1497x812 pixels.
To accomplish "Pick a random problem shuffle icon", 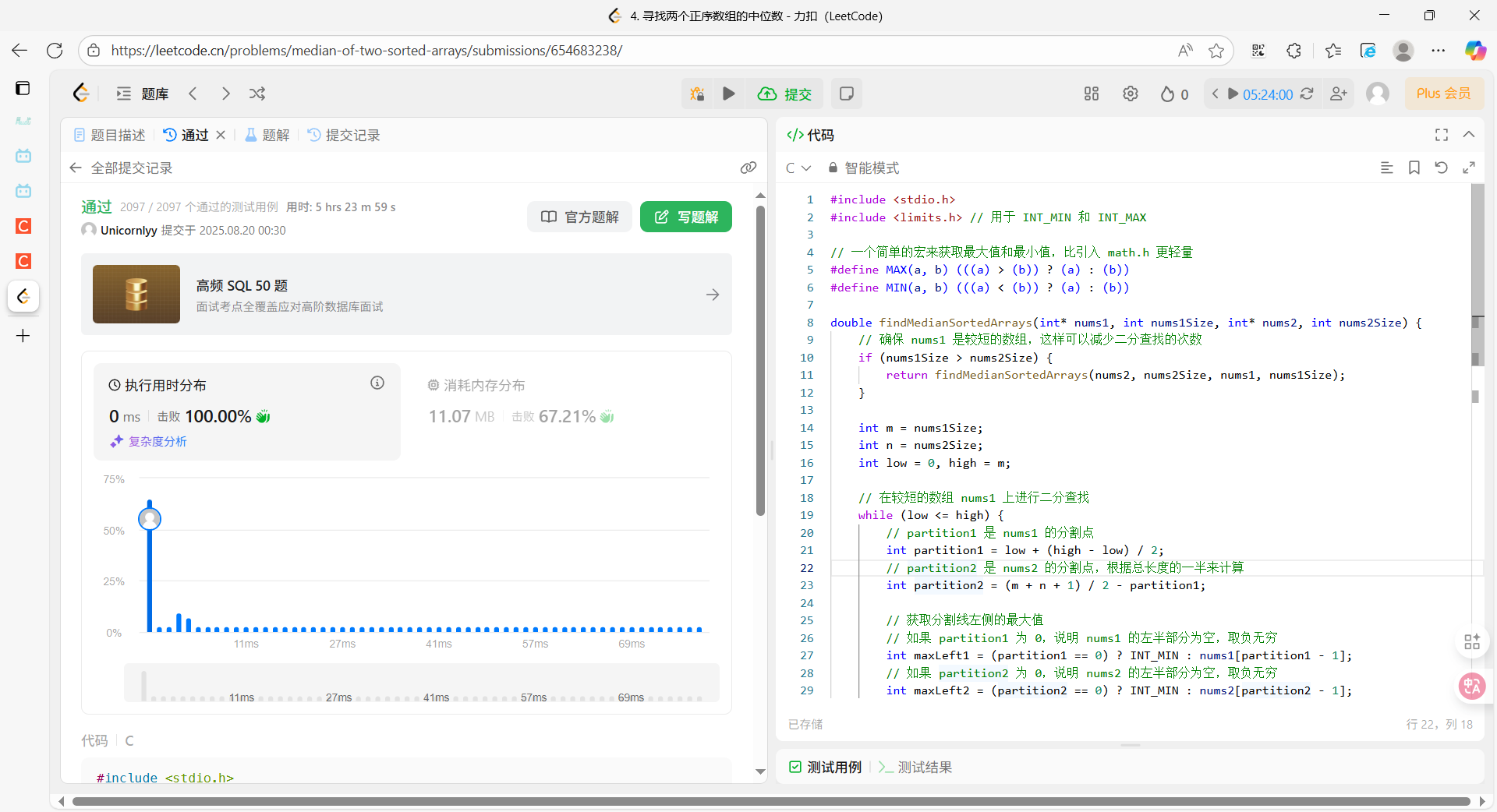I will pos(257,94).
